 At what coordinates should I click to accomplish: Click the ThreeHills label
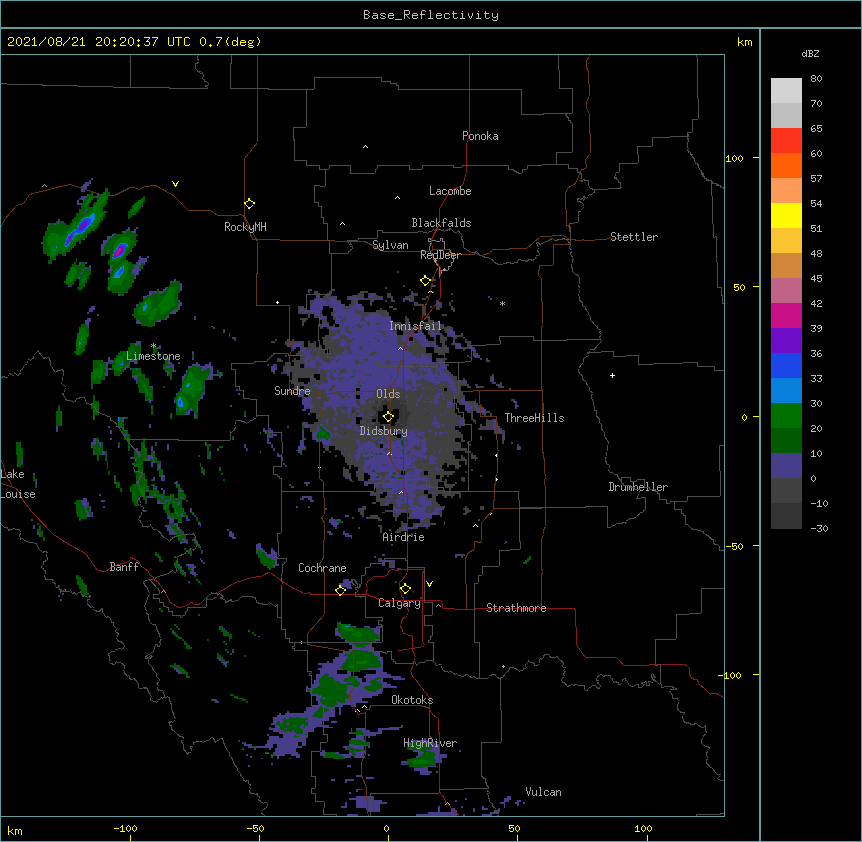(x=534, y=418)
